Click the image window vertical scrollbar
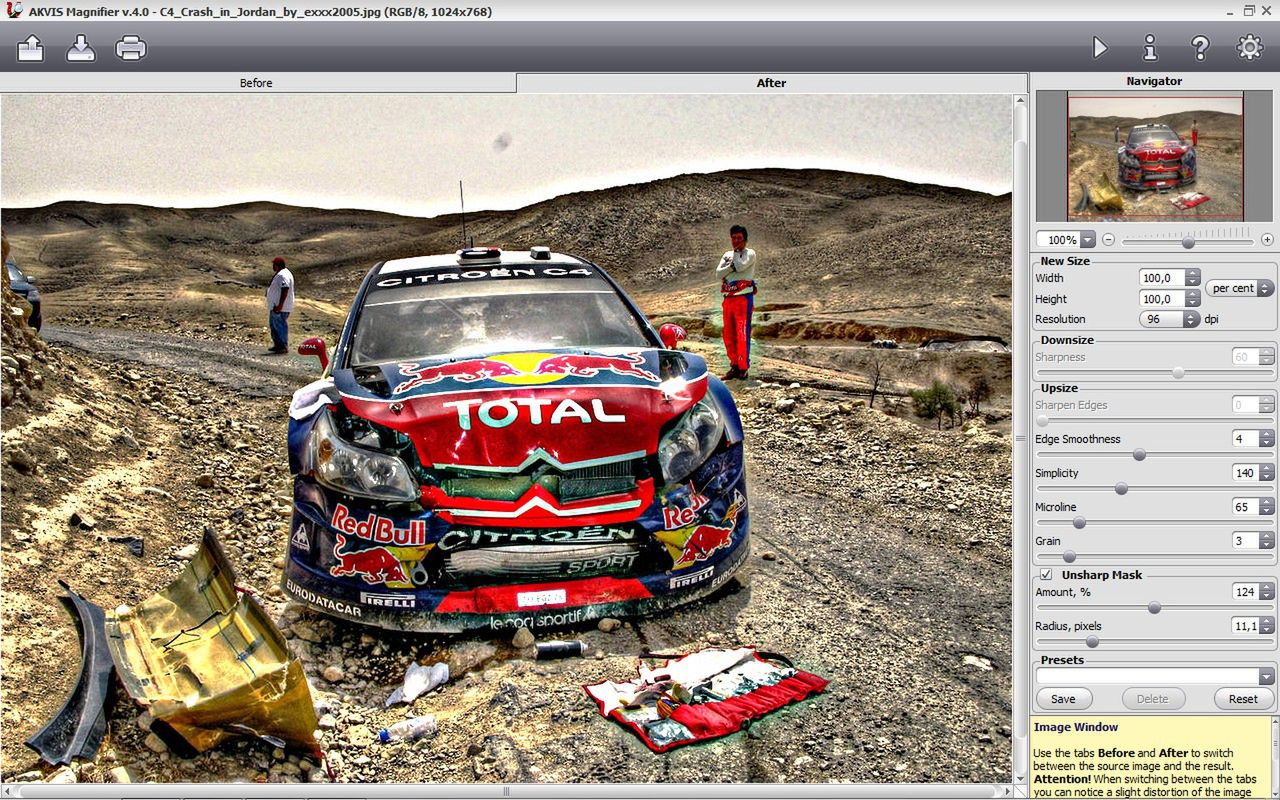The image size is (1280, 800). tap(1021, 440)
